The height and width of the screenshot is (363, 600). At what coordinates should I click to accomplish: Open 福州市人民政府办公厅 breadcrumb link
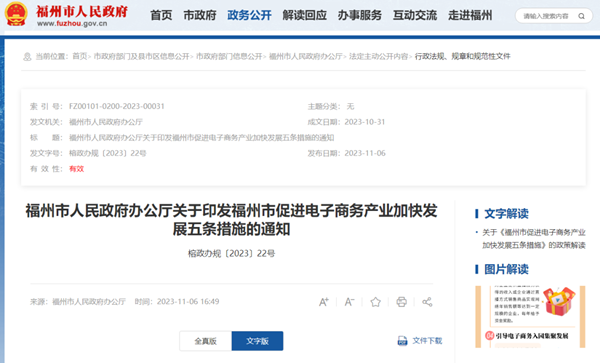click(x=305, y=56)
